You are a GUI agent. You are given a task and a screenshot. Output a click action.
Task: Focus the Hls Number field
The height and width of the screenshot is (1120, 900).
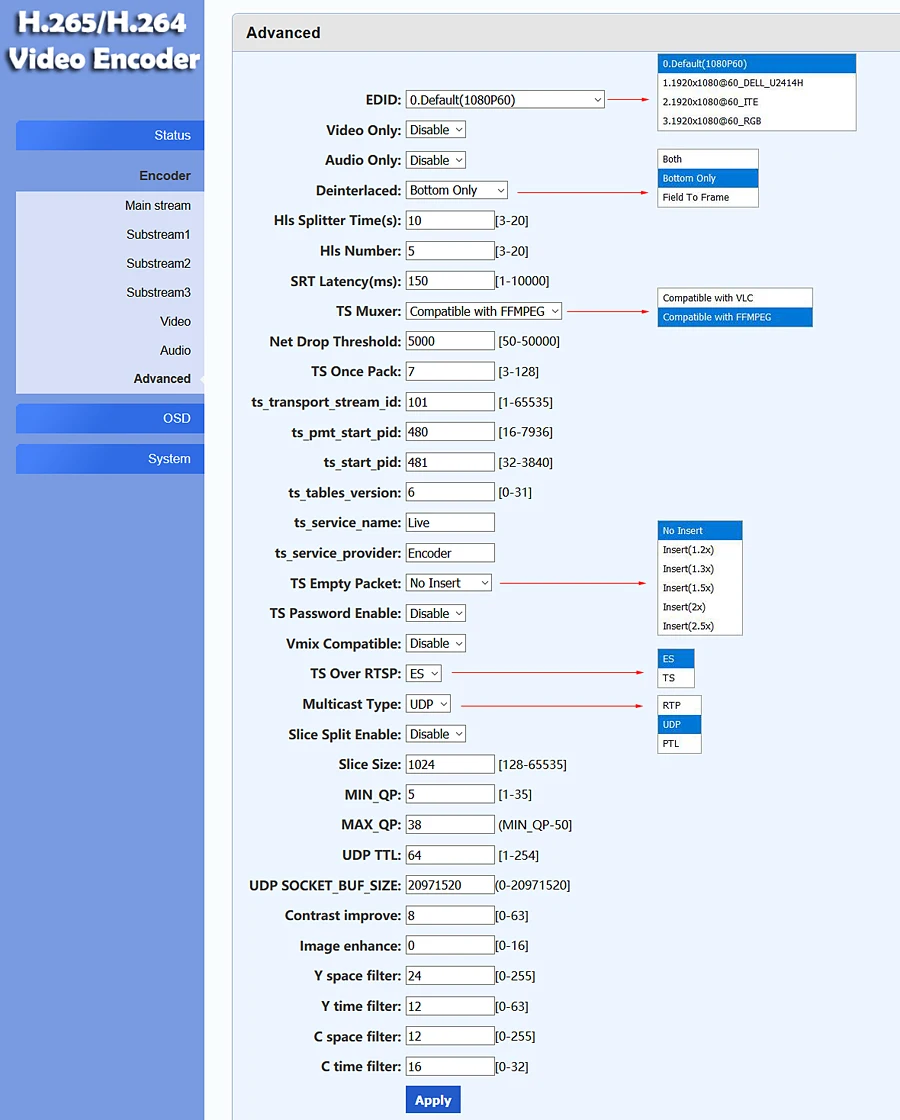tap(450, 251)
